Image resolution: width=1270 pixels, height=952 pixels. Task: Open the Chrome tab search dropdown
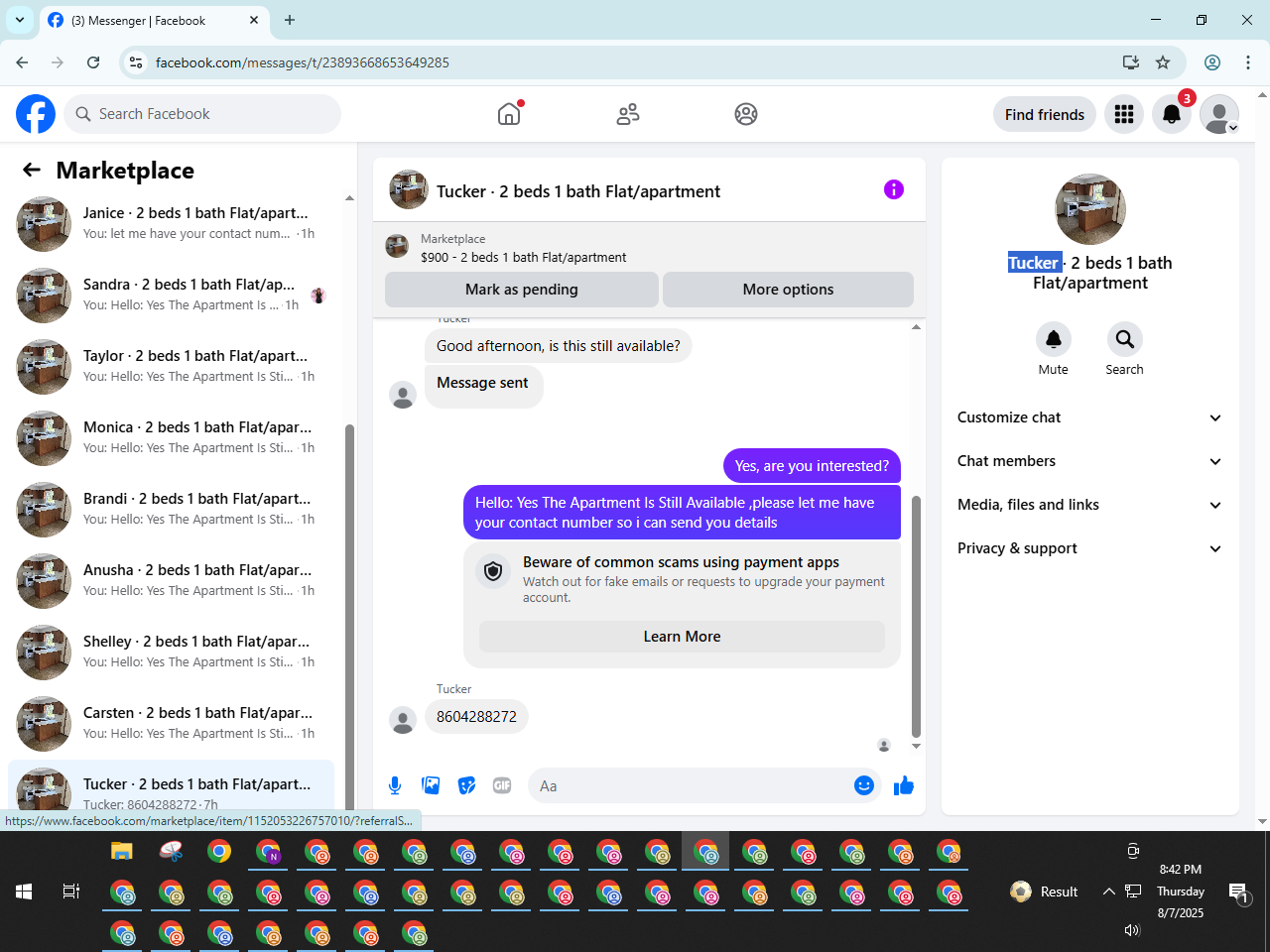[20, 20]
